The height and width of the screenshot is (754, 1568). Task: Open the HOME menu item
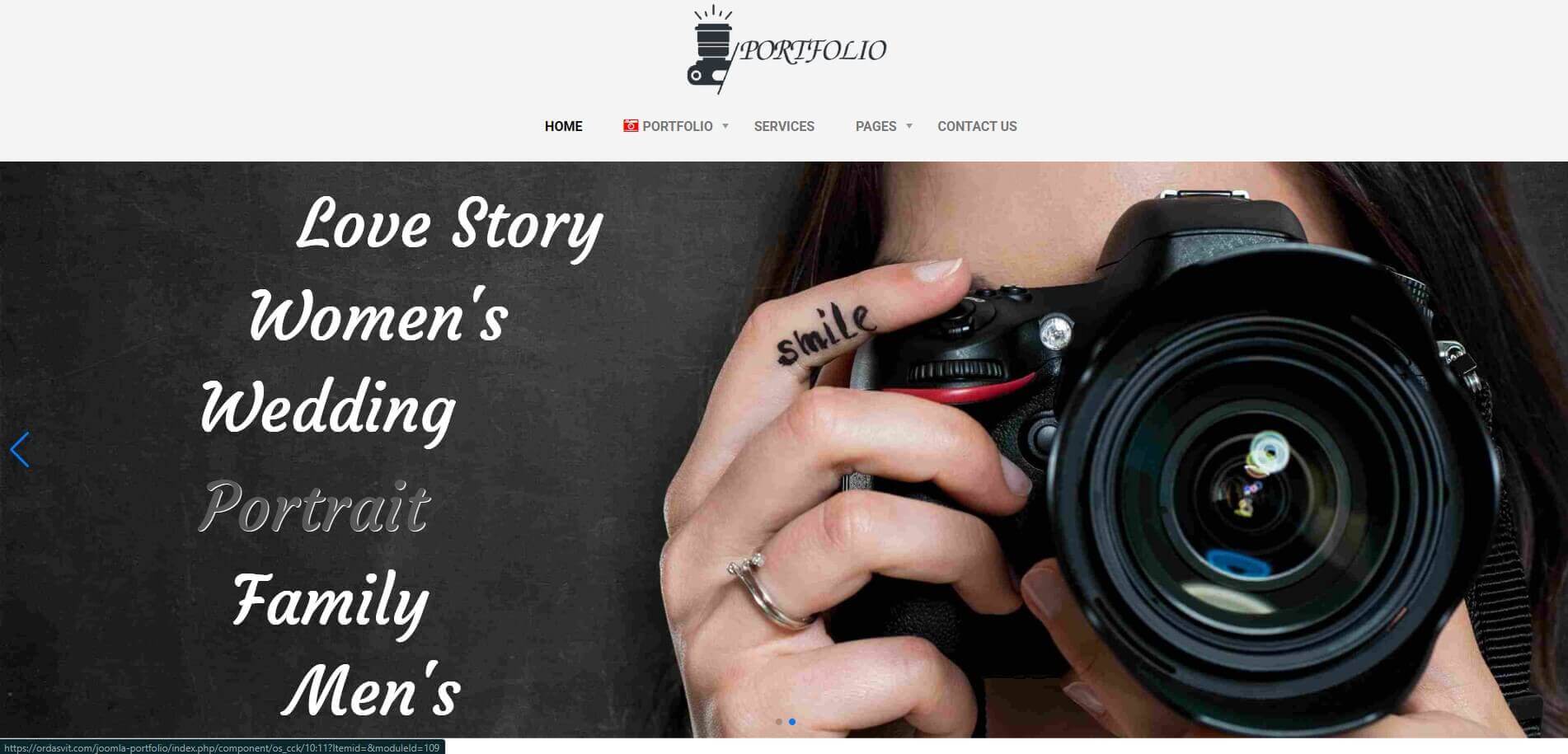(563, 126)
